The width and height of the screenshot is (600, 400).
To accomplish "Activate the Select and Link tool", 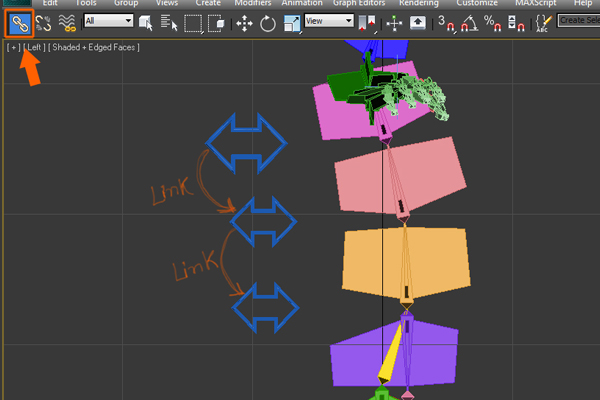I will [x=19, y=23].
